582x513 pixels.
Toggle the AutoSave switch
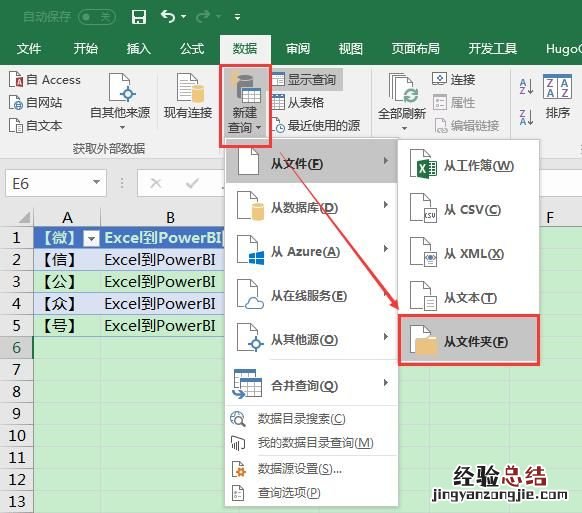coord(97,17)
